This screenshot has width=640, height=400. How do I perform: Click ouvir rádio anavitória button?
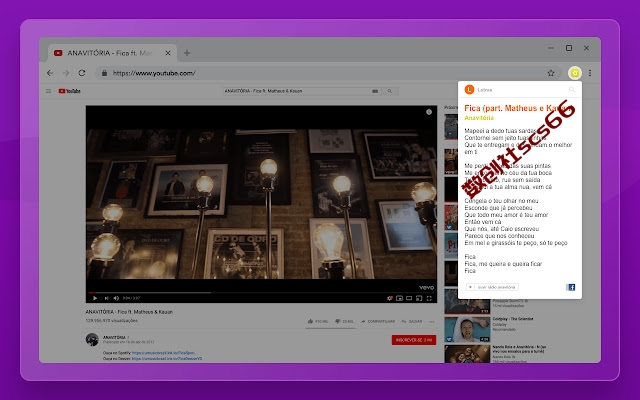tap(492, 287)
